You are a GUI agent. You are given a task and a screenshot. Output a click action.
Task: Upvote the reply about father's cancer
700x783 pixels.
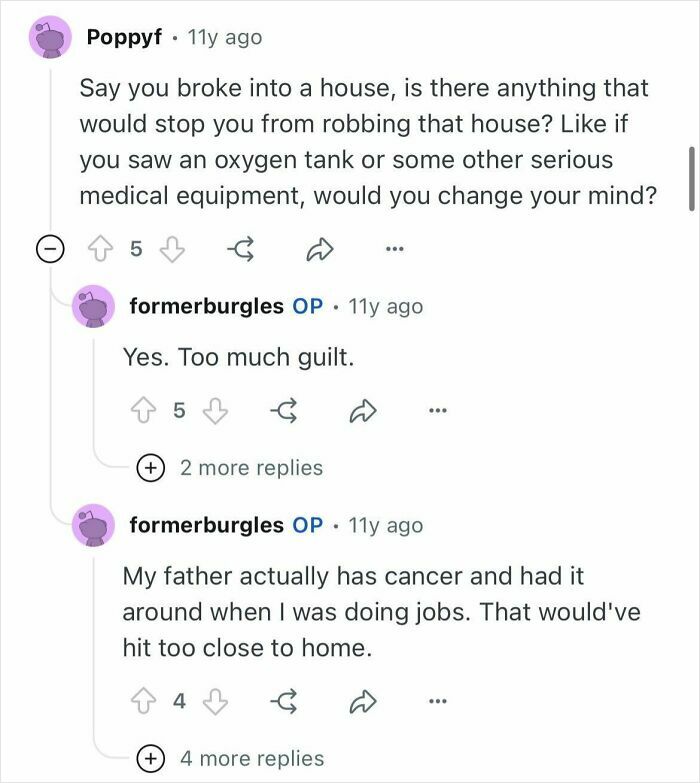tap(142, 701)
